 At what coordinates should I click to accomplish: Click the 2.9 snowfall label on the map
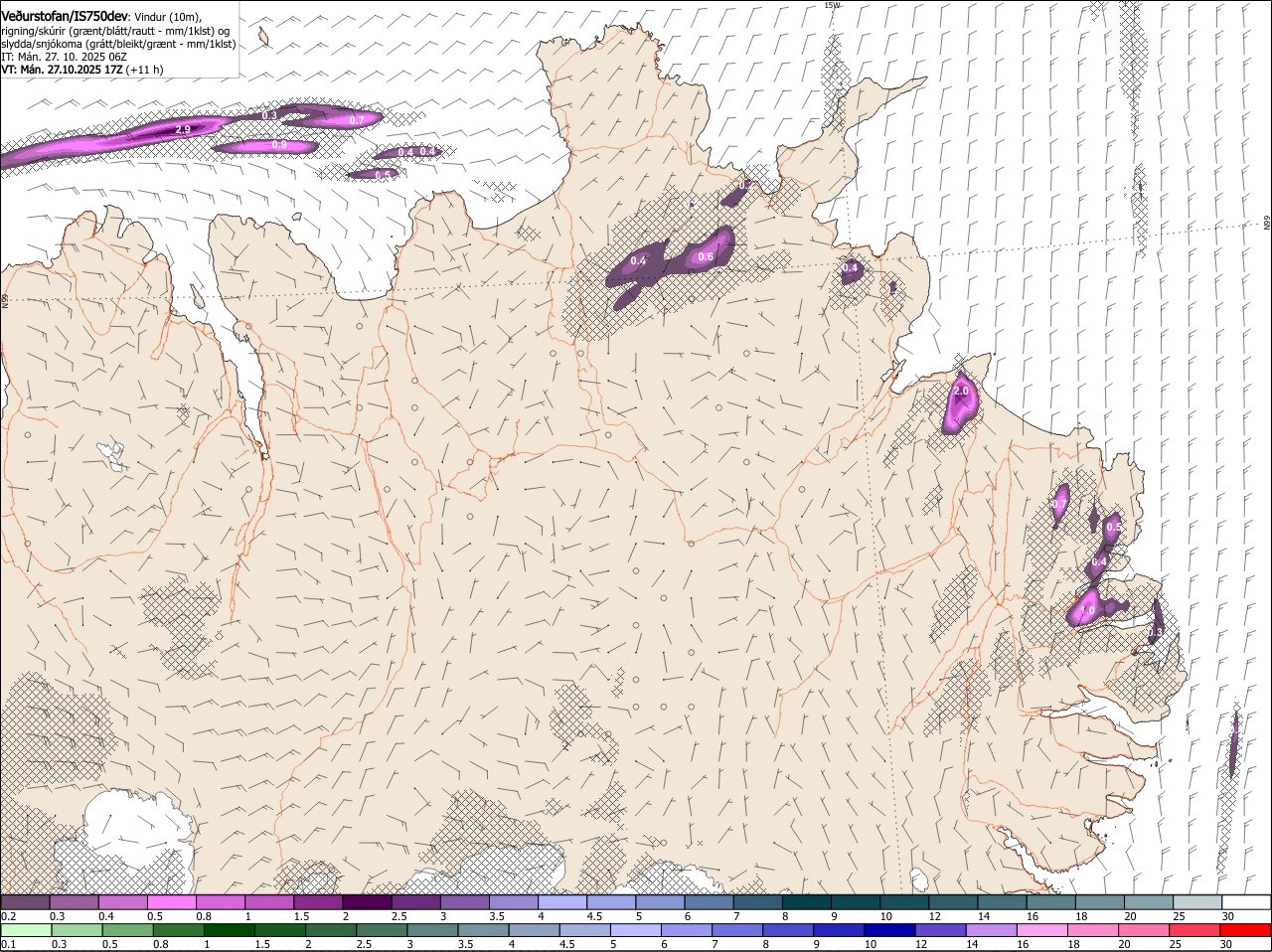183,129
